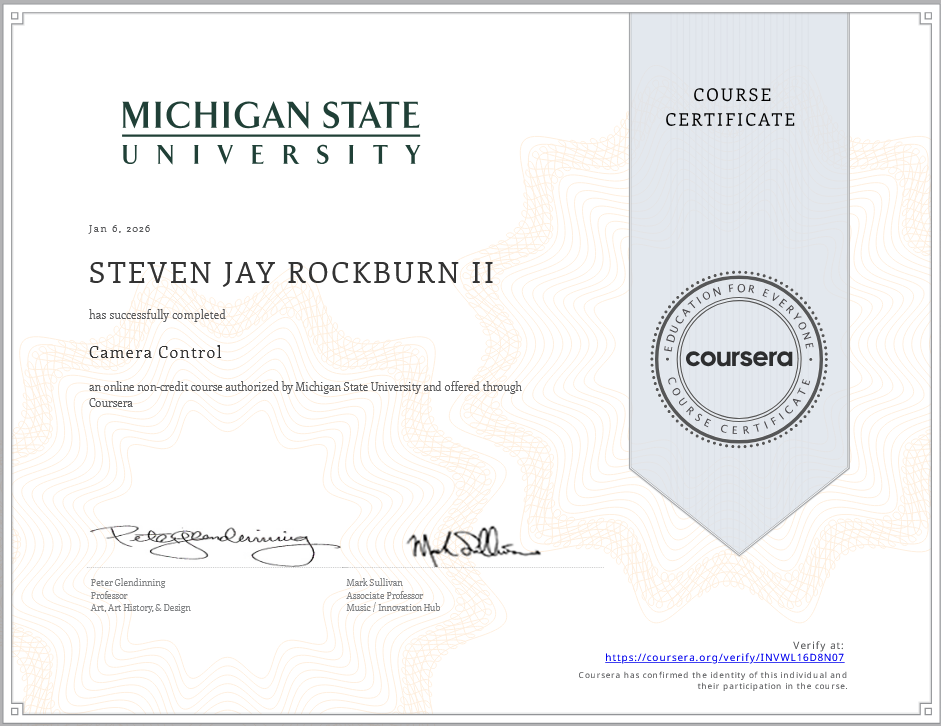This screenshot has height=726, width=941.
Task: Click the printed name Peter Glendinning
Action: 128,583
